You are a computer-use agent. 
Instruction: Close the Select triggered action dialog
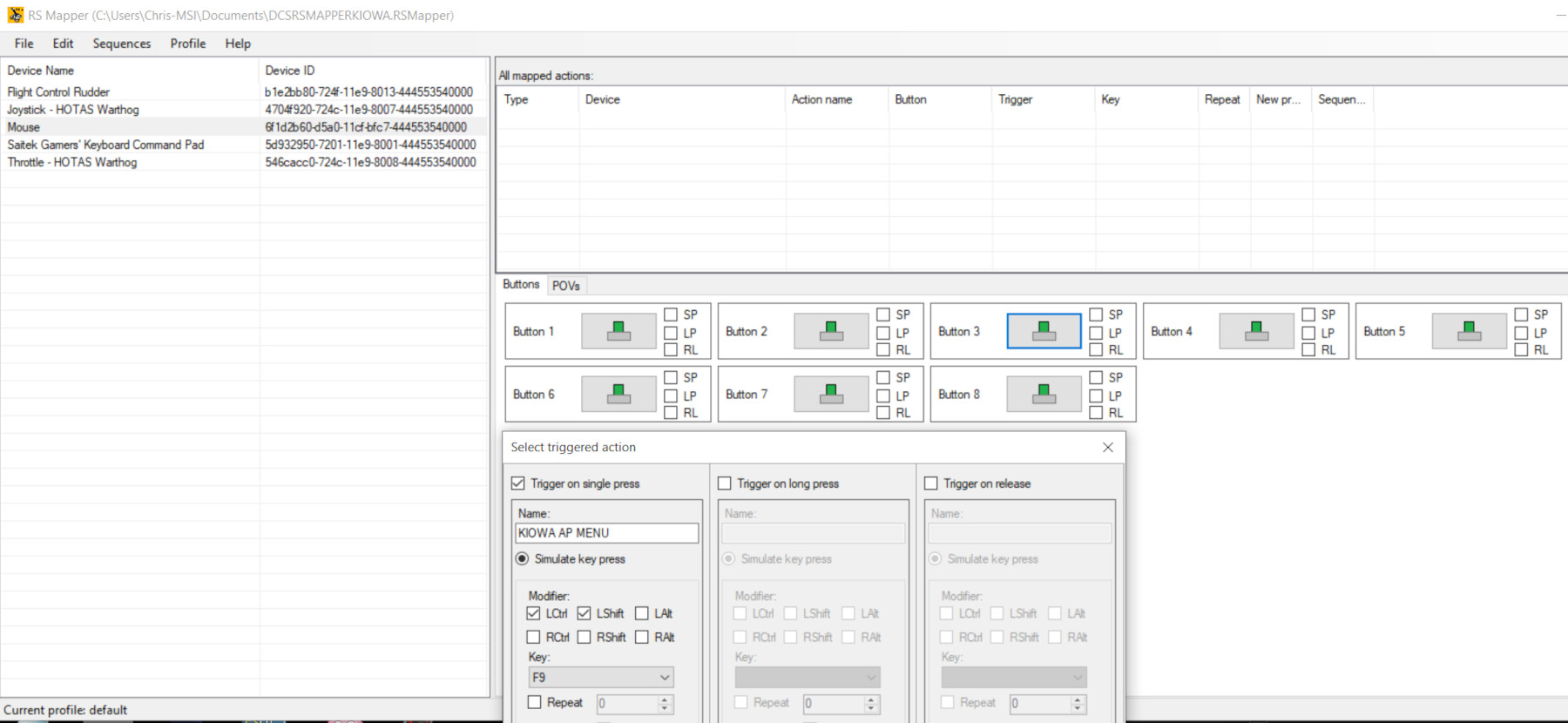pos(1107,447)
